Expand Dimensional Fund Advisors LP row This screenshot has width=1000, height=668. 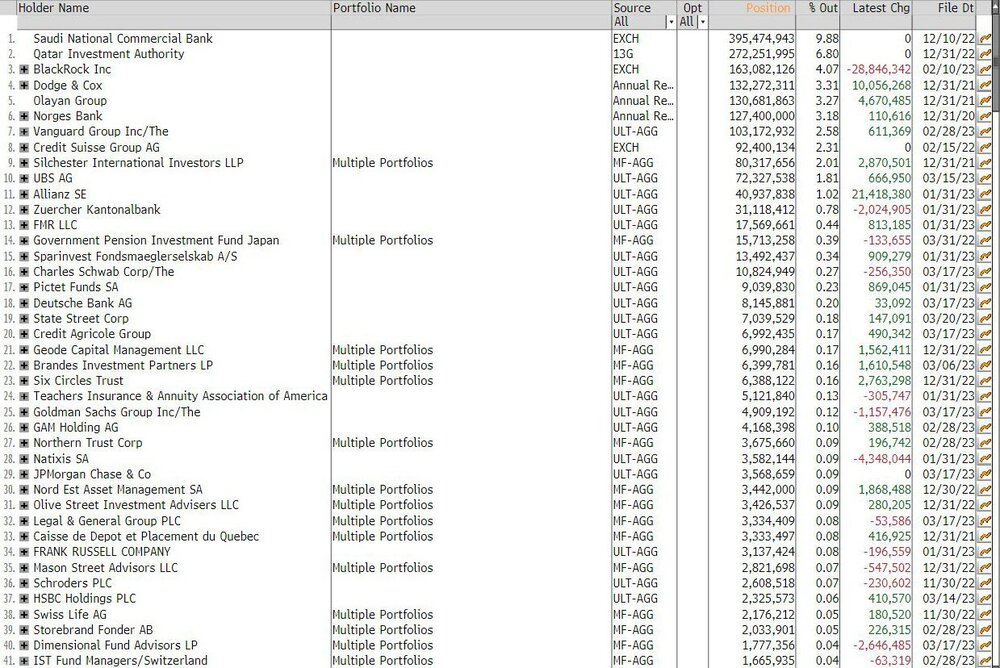tap(24, 646)
